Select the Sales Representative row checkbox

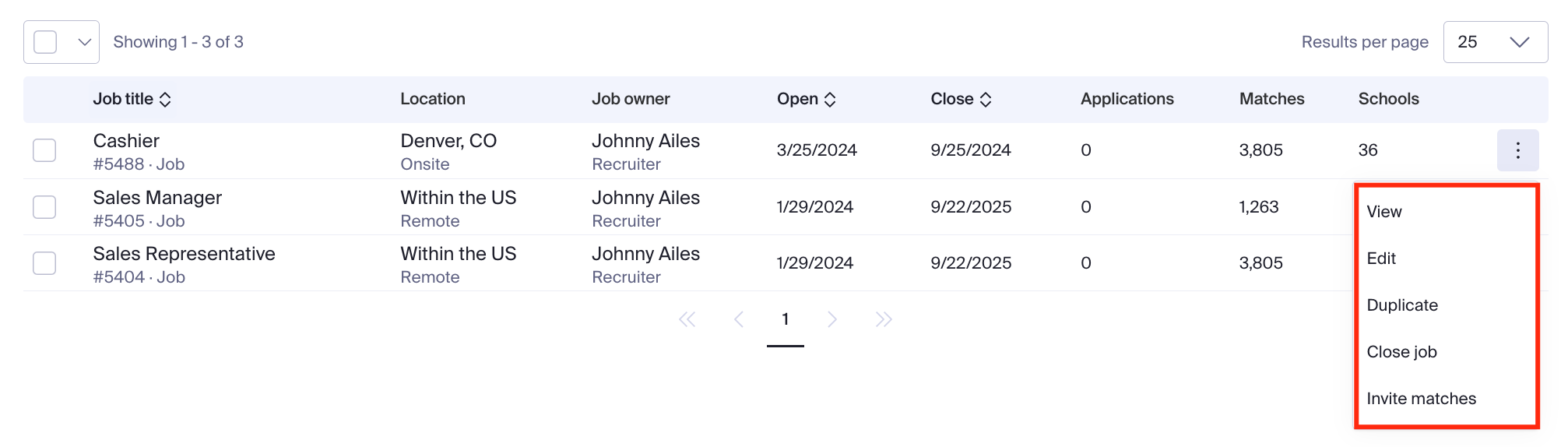click(44, 263)
